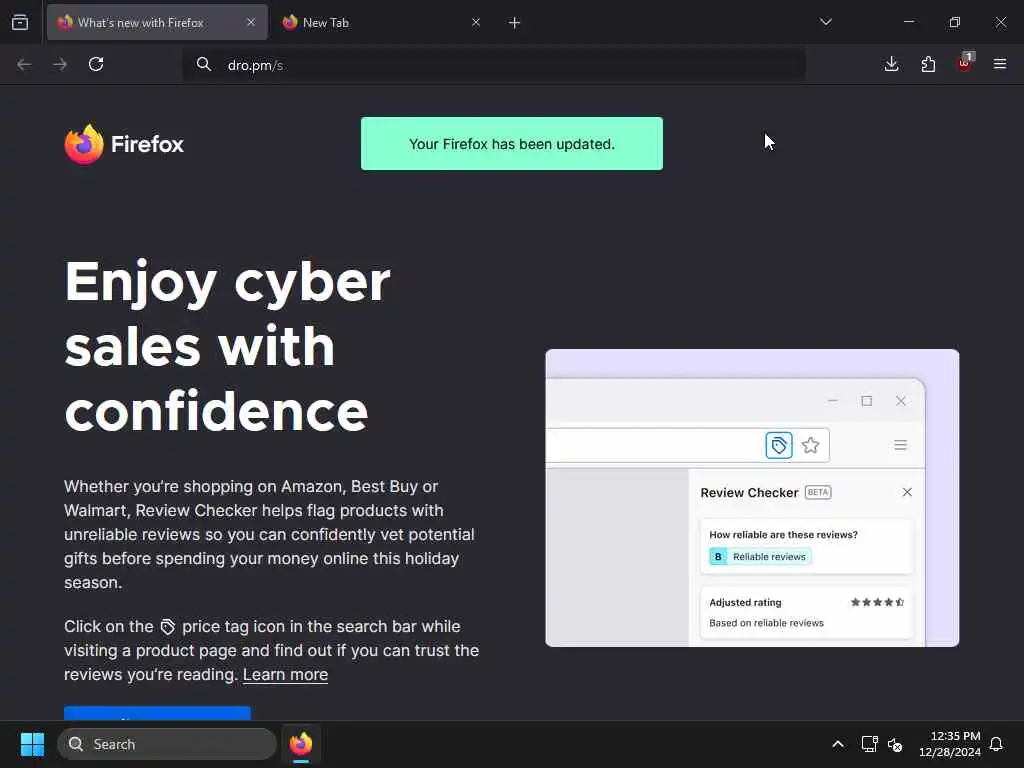Minimize the Firefox window
Image resolution: width=1024 pixels, height=768 pixels.
click(x=908, y=22)
